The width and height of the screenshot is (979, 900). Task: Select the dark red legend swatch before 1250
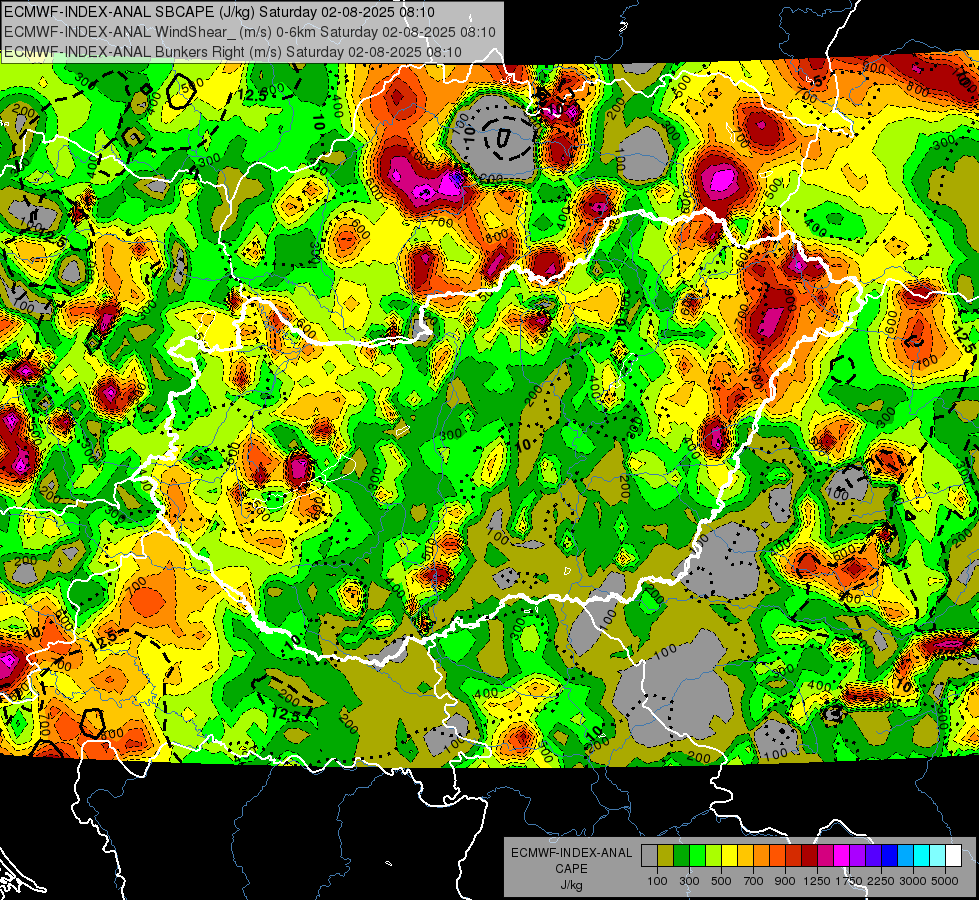809,856
